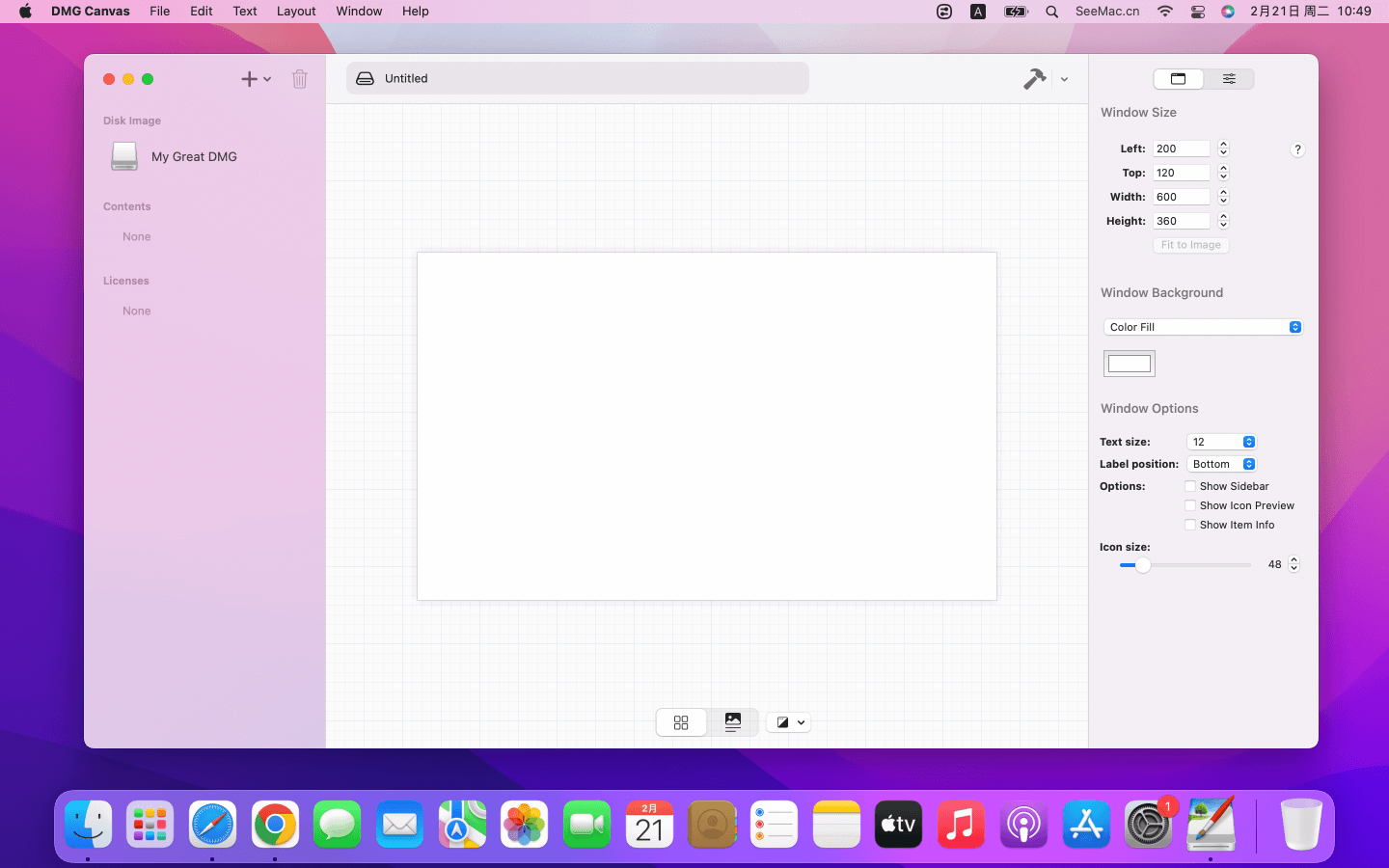Viewport: 1389px width, 868px height.
Task: Open the Edit menu
Action: (202, 12)
